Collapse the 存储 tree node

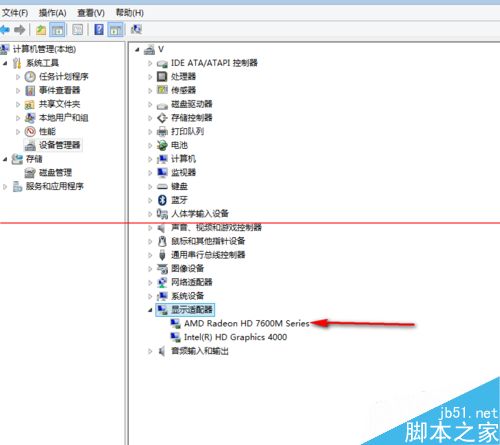(x=5, y=159)
